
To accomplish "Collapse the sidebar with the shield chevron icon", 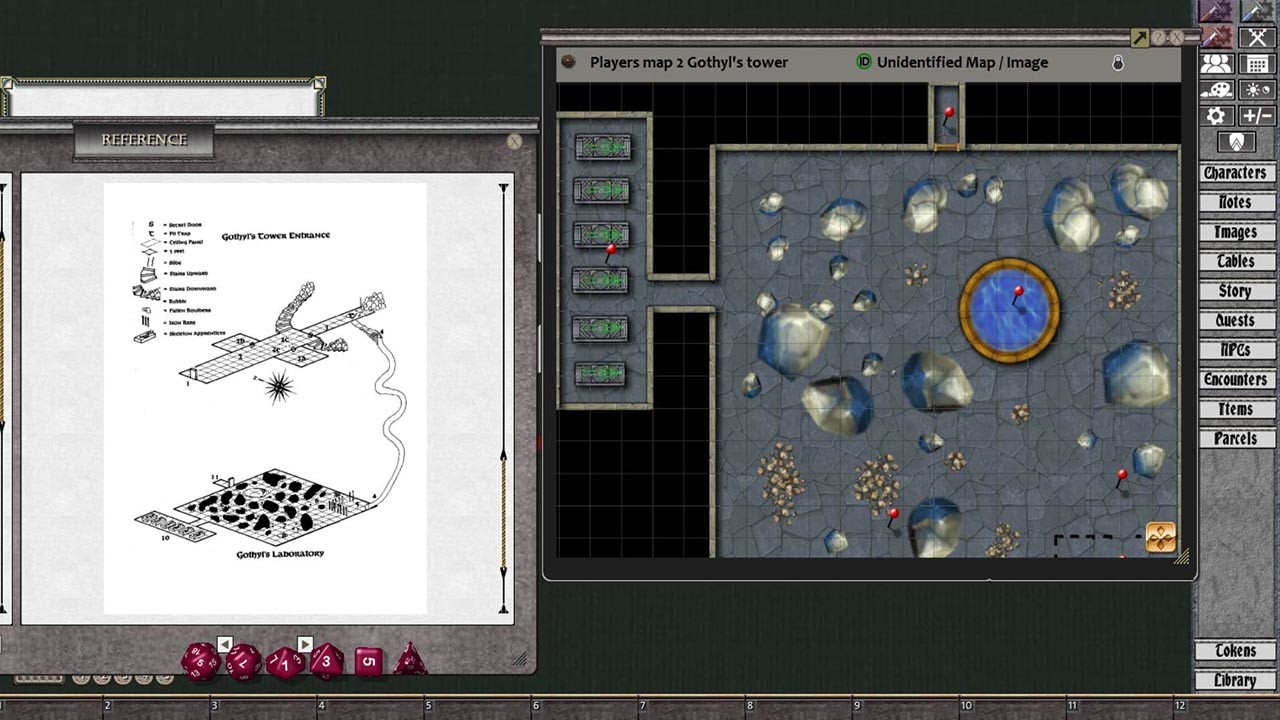I will [1236, 141].
